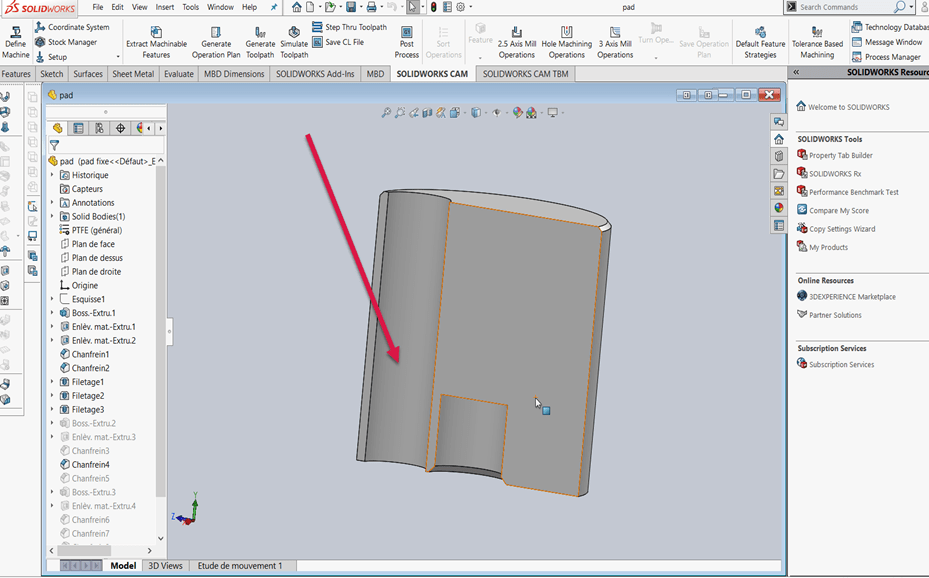Open the Insert menu

point(164,7)
